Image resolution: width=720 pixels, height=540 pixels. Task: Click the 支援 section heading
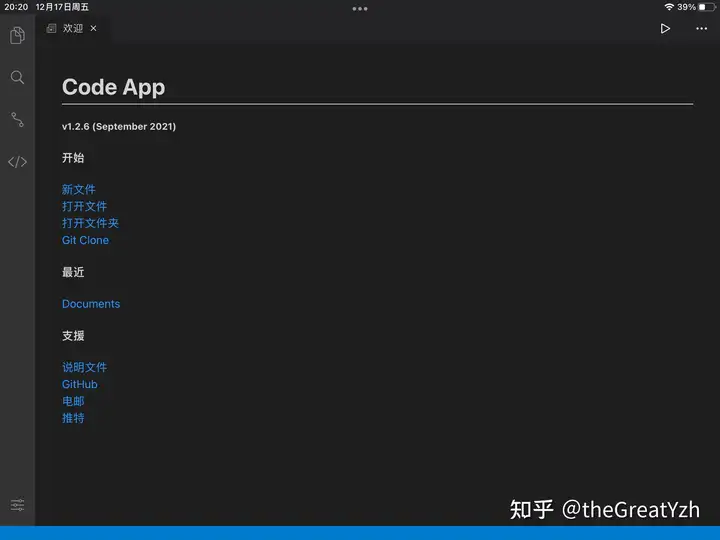coord(73,336)
